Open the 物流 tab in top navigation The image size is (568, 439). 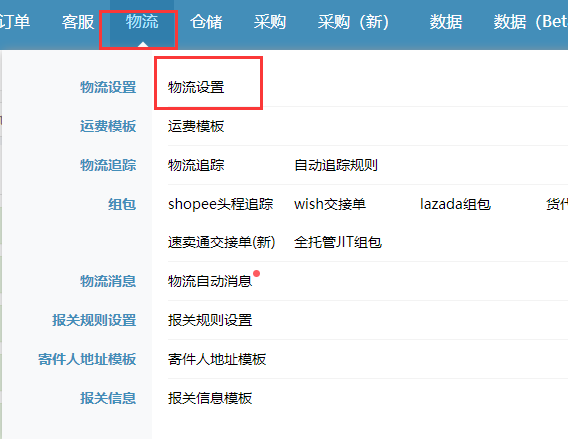(x=142, y=22)
